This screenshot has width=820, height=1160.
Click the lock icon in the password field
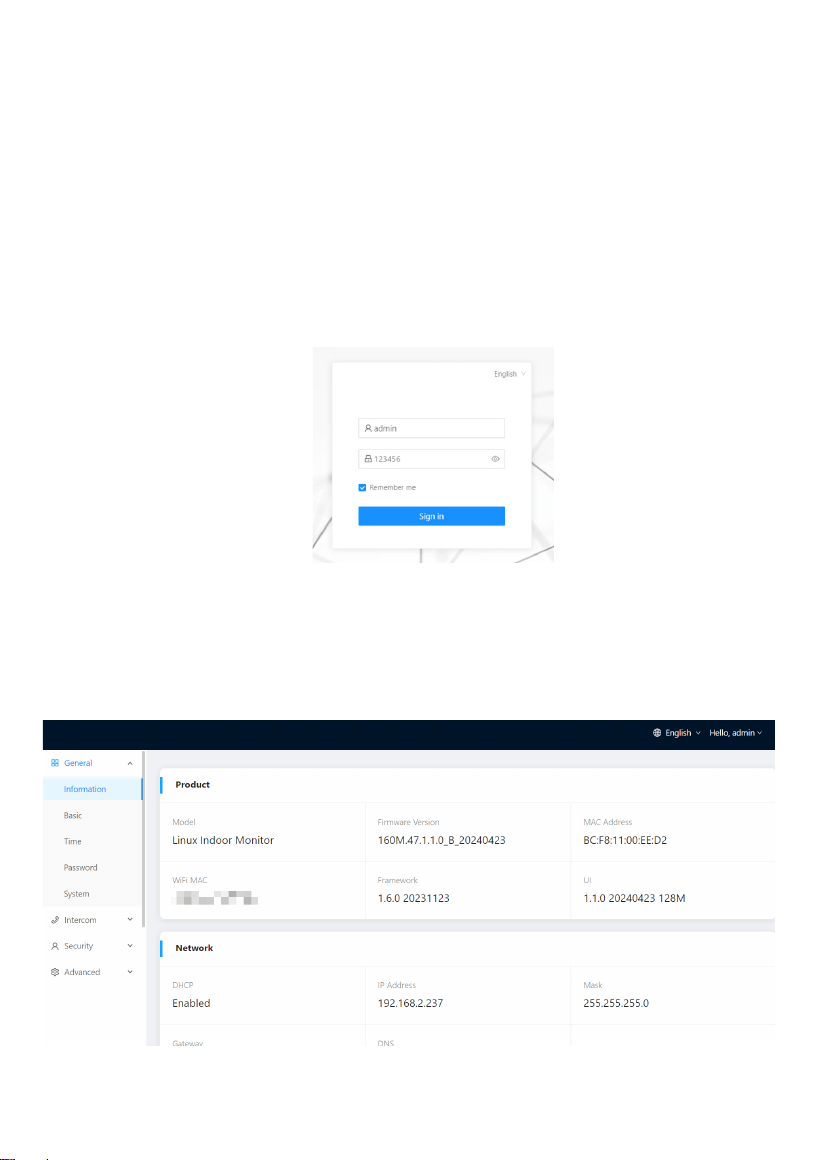point(368,459)
